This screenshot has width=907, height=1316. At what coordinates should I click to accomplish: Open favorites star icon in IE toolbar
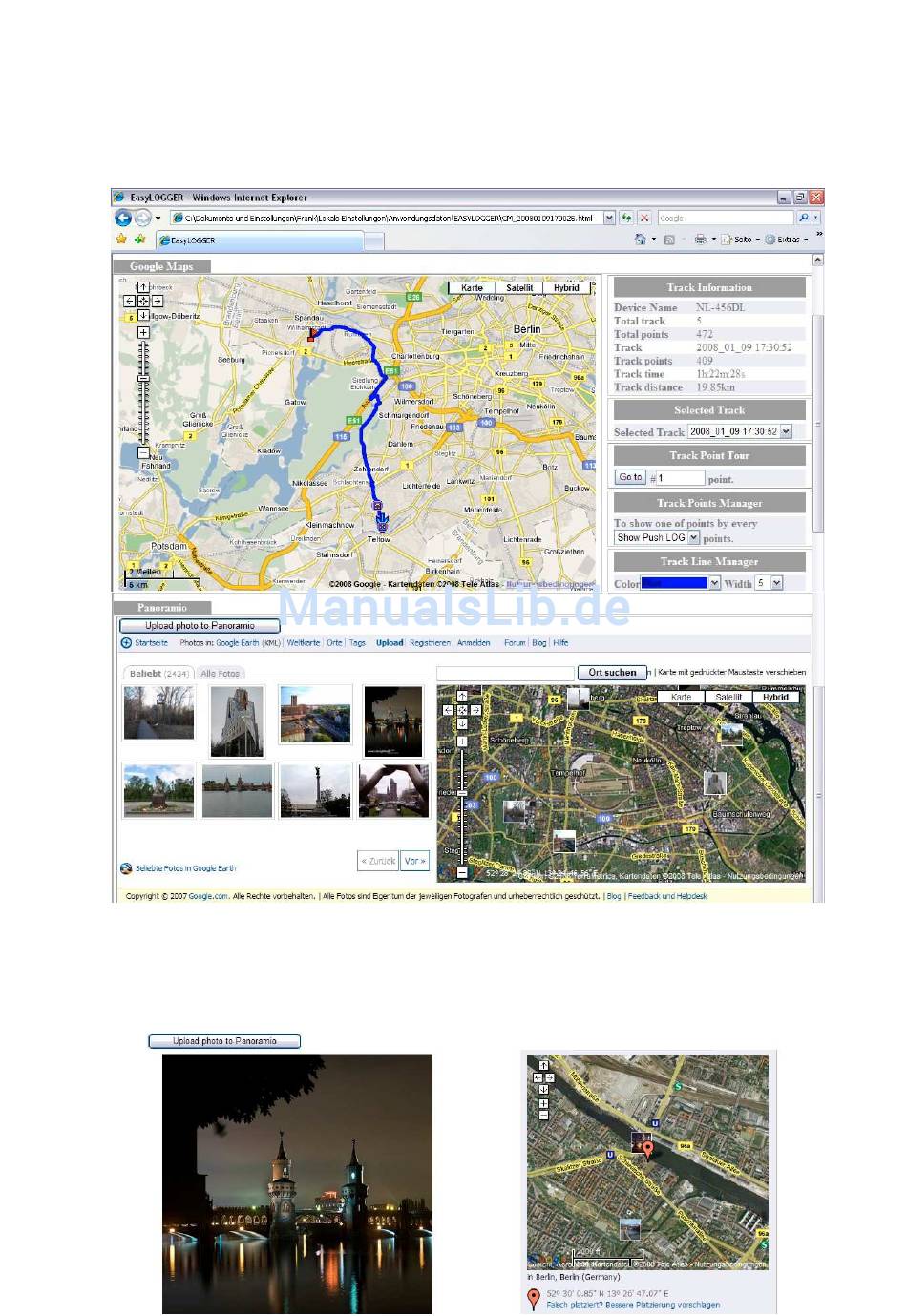121,240
